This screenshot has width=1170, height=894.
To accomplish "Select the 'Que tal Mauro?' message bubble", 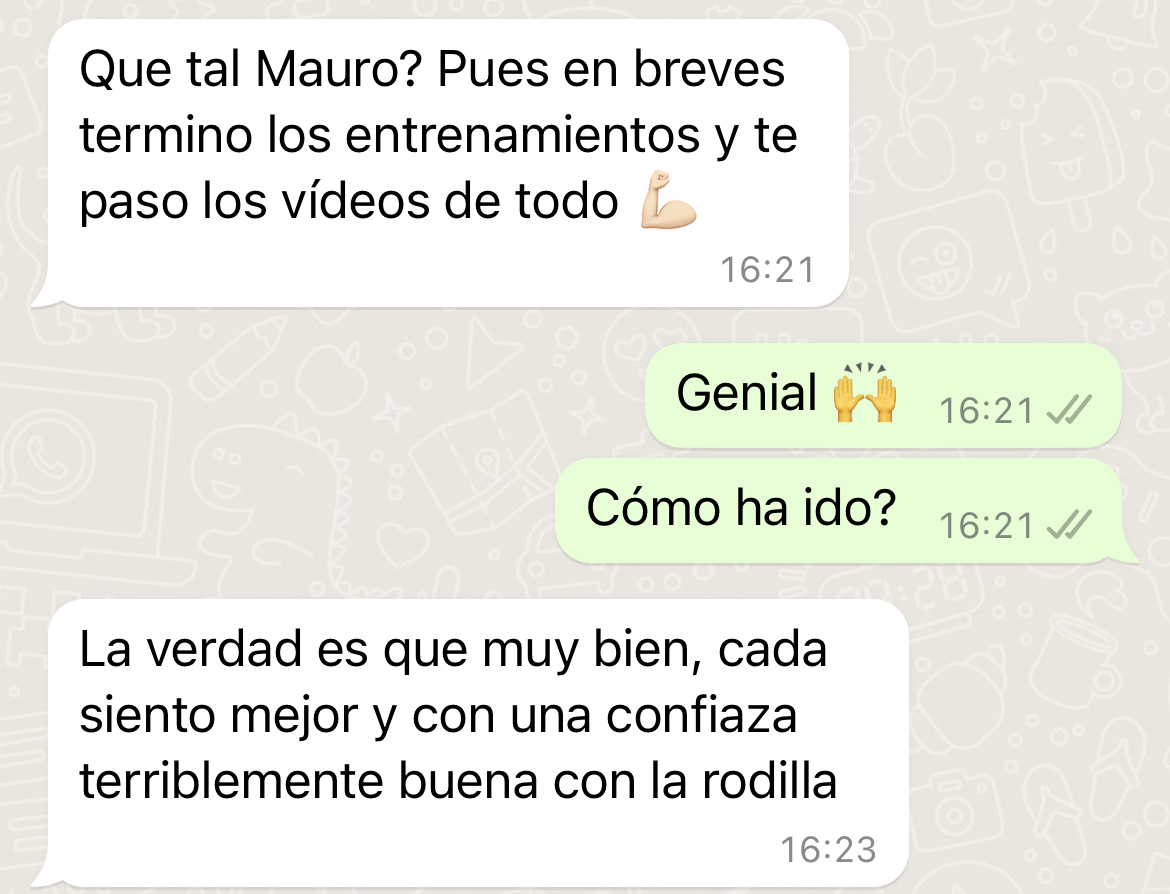I will (x=440, y=163).
